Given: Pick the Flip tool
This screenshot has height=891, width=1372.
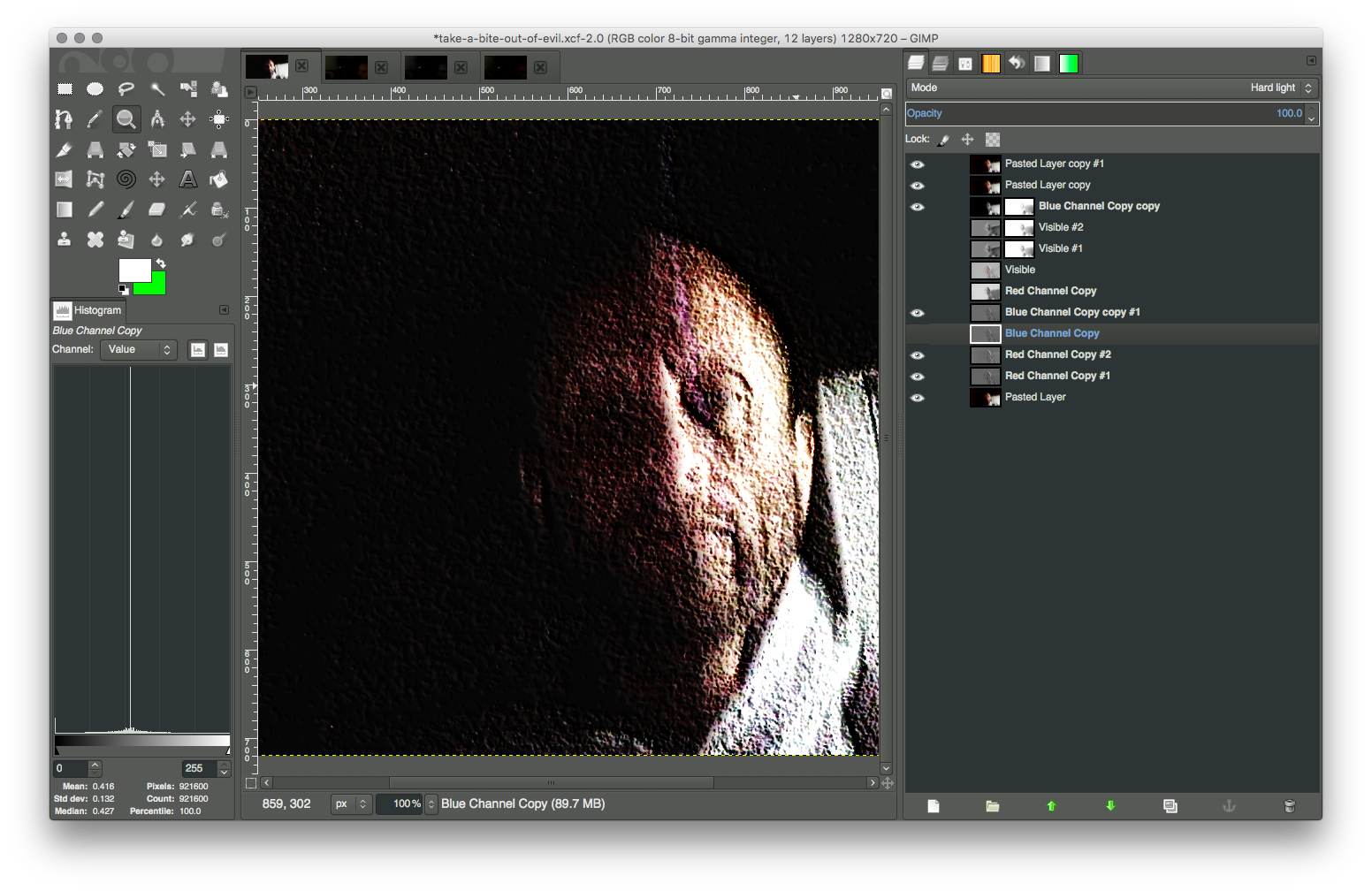Looking at the screenshot, I should [x=65, y=179].
